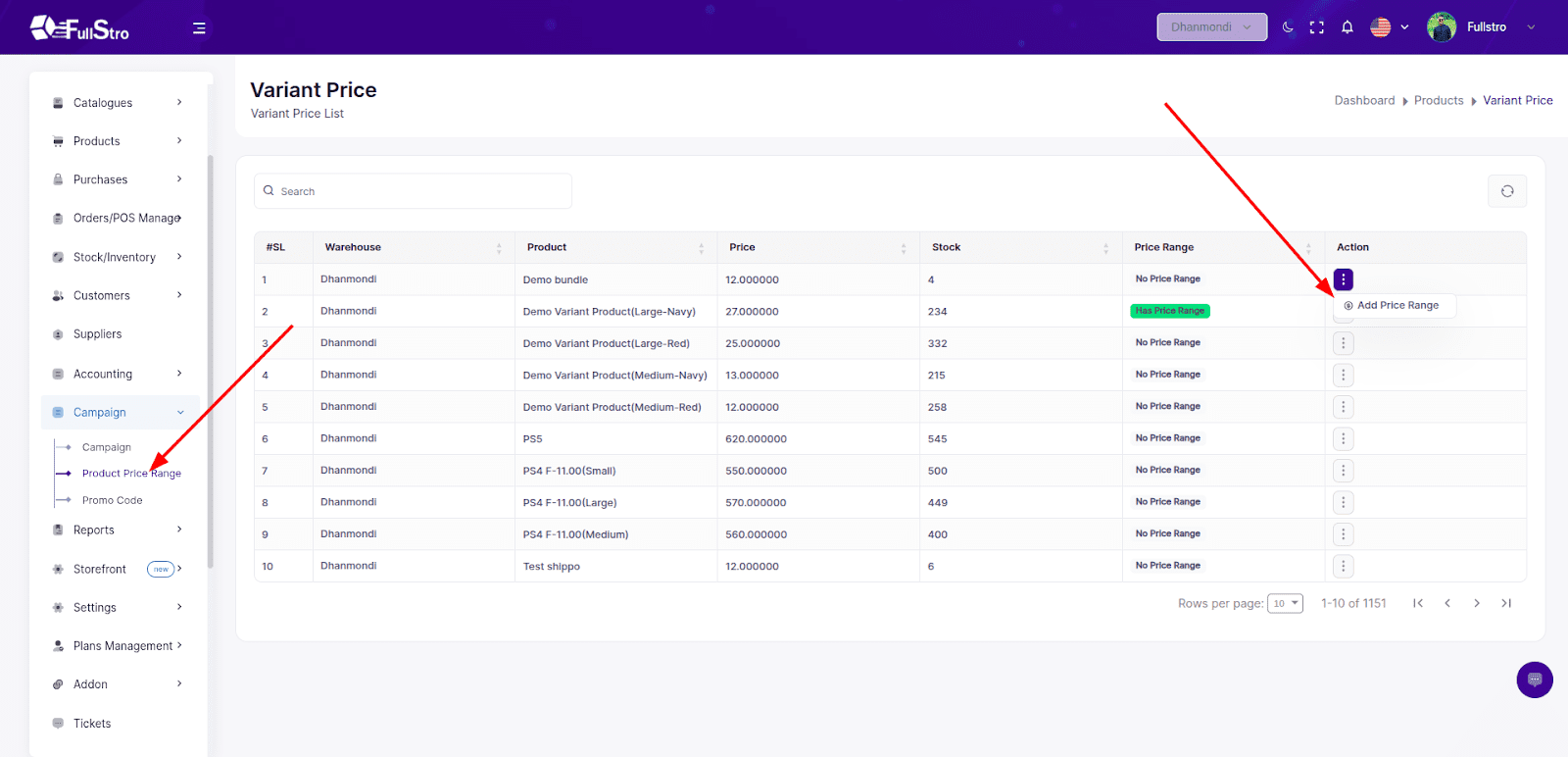Select Add Price Range menu option
This screenshot has width=1568, height=757.
[1396, 306]
